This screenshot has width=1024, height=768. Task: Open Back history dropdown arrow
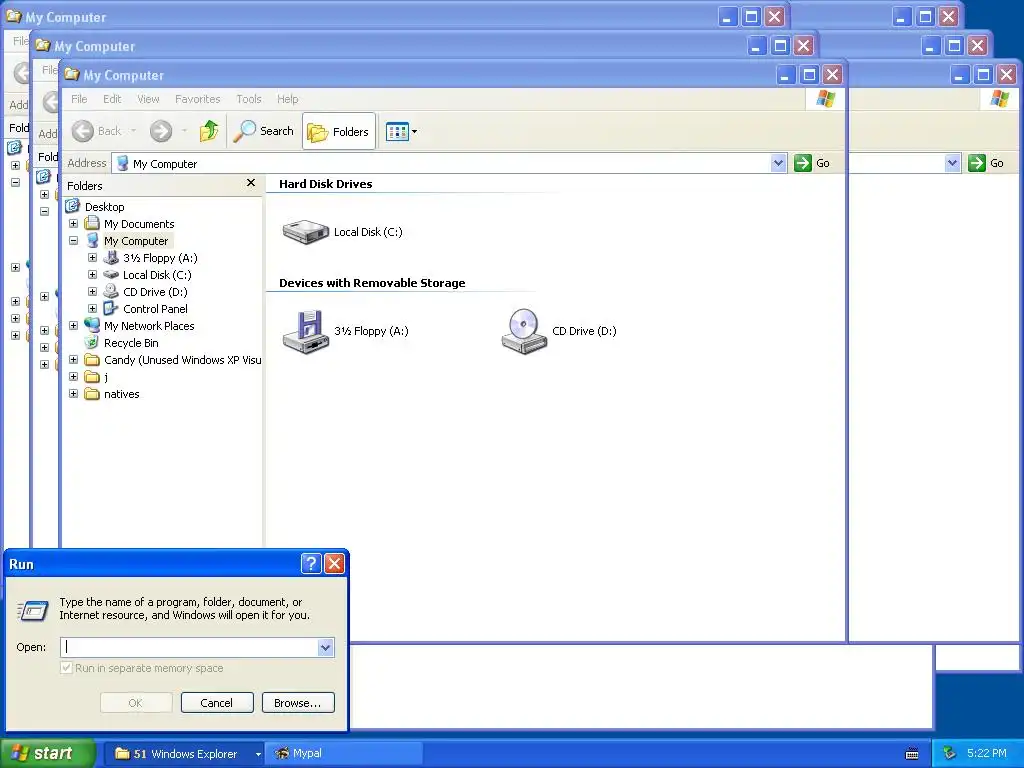[133, 131]
